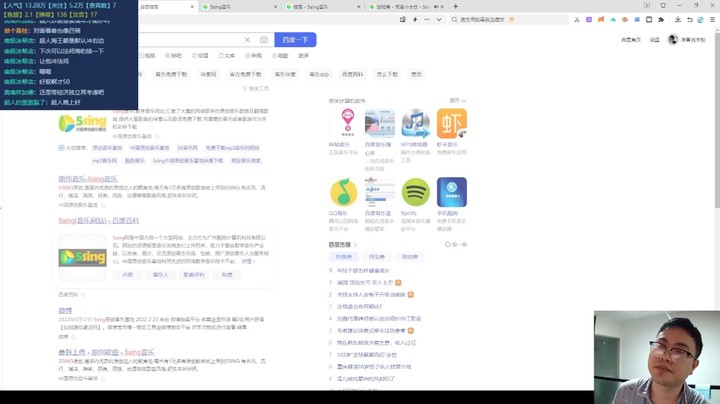Open related search 56音乐网
Screen dimensions: 720x404
tap(187, 148)
